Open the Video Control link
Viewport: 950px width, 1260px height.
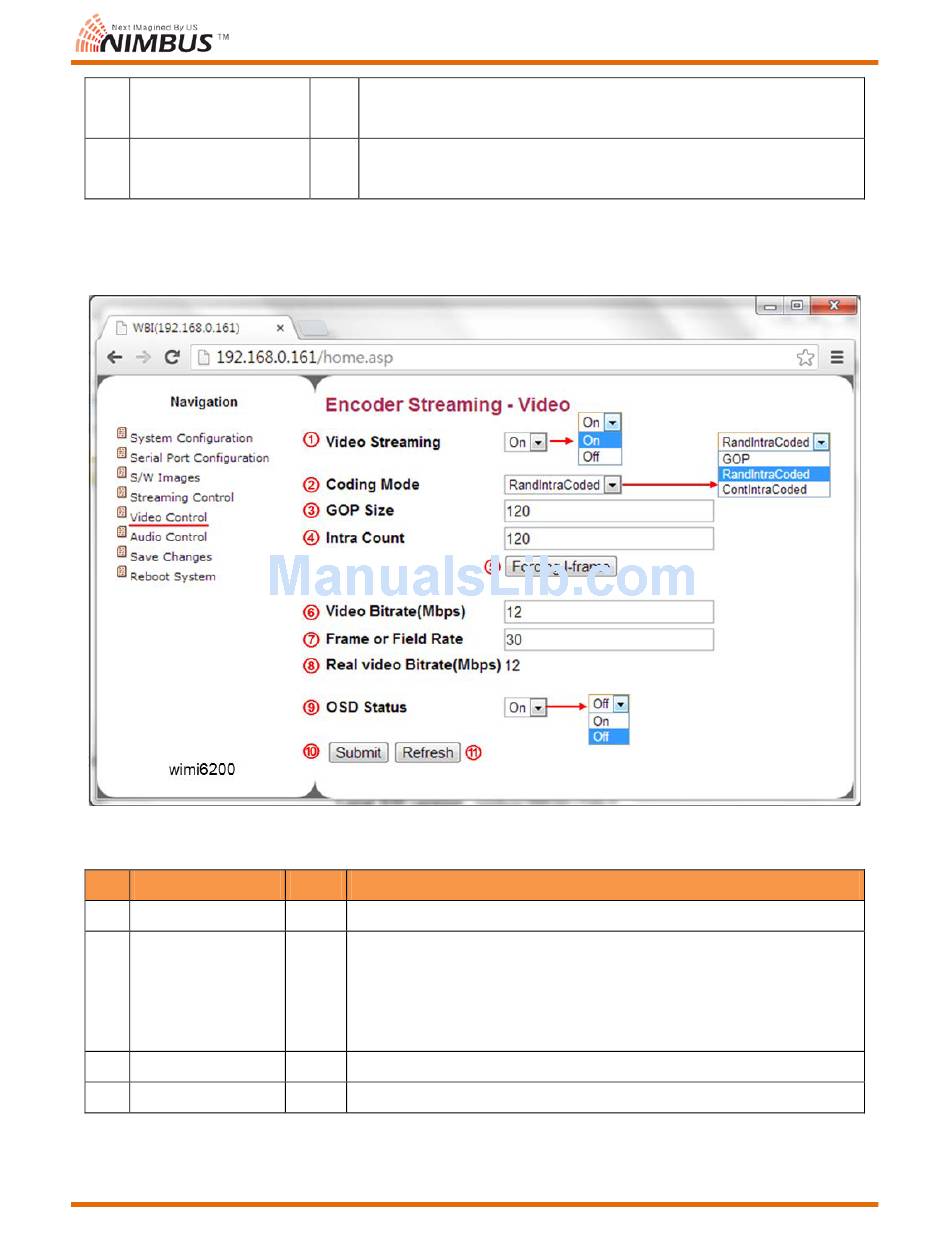168,517
